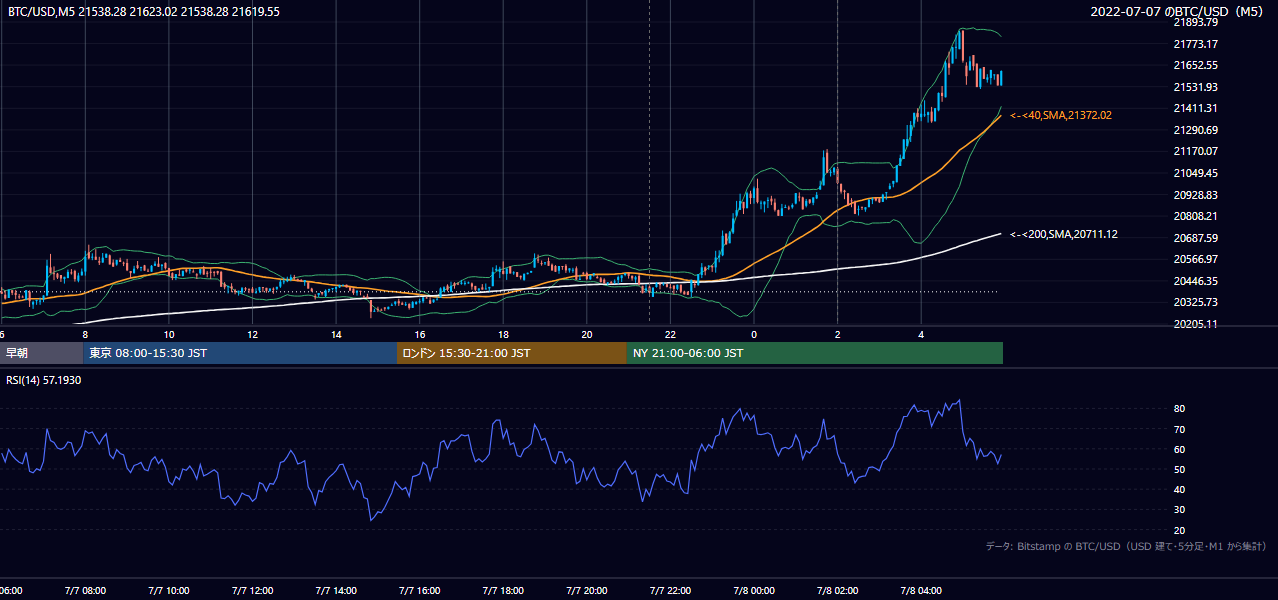The width and height of the screenshot is (1278, 600).
Task: Click price axis value 20205.11
Action: pyautogui.click(x=1195, y=324)
